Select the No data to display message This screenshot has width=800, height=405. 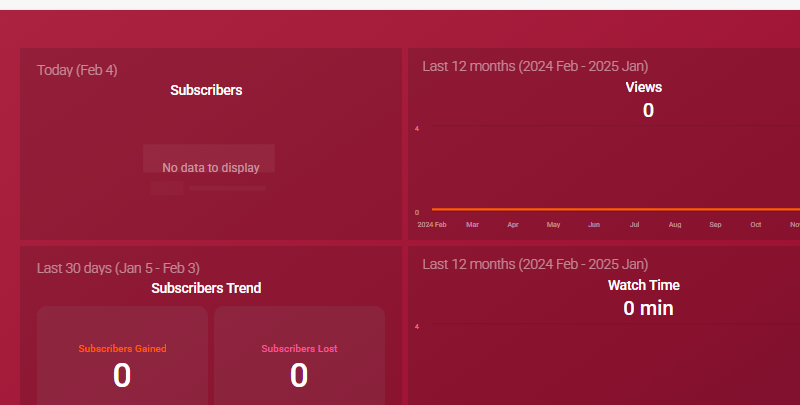tap(211, 168)
